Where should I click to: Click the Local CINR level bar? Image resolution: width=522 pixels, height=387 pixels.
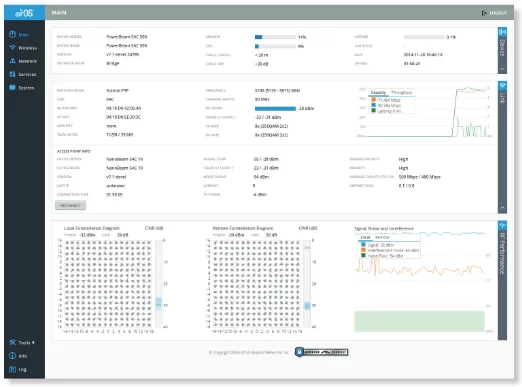[159, 284]
